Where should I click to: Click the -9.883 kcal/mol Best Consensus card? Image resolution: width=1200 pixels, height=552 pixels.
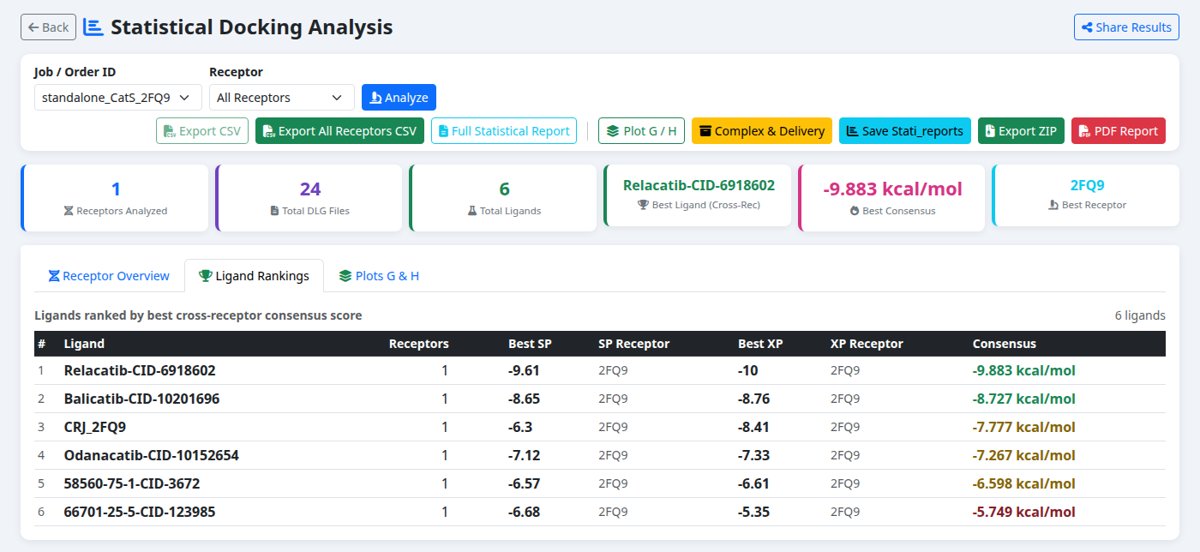[892, 198]
